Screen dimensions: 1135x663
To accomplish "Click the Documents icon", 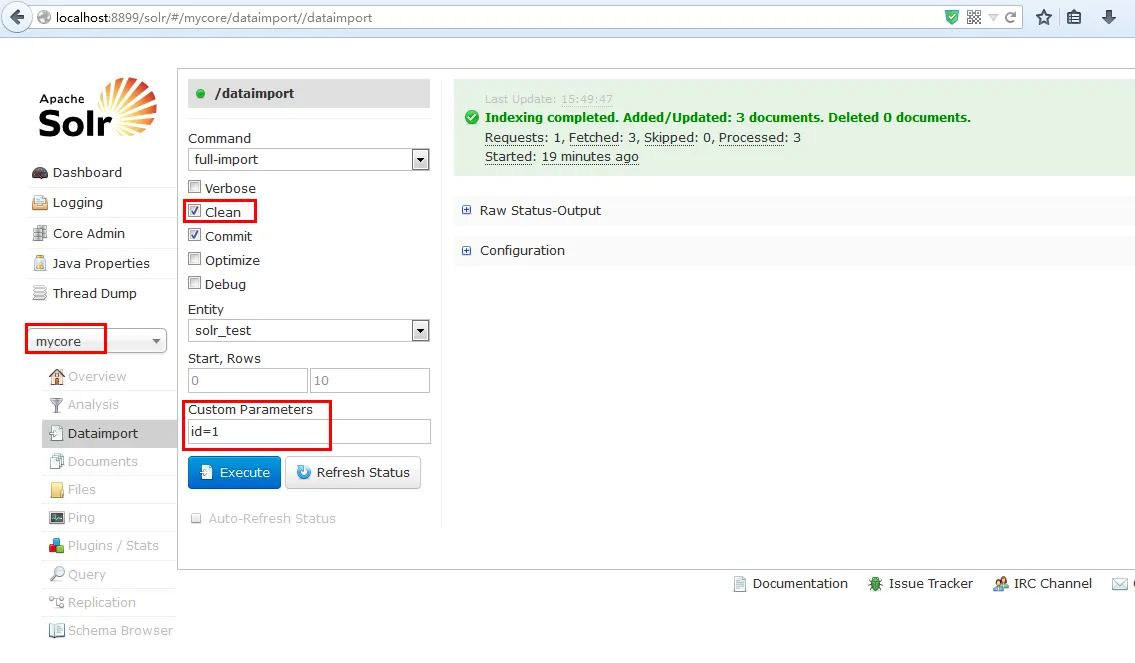I will tap(56, 461).
